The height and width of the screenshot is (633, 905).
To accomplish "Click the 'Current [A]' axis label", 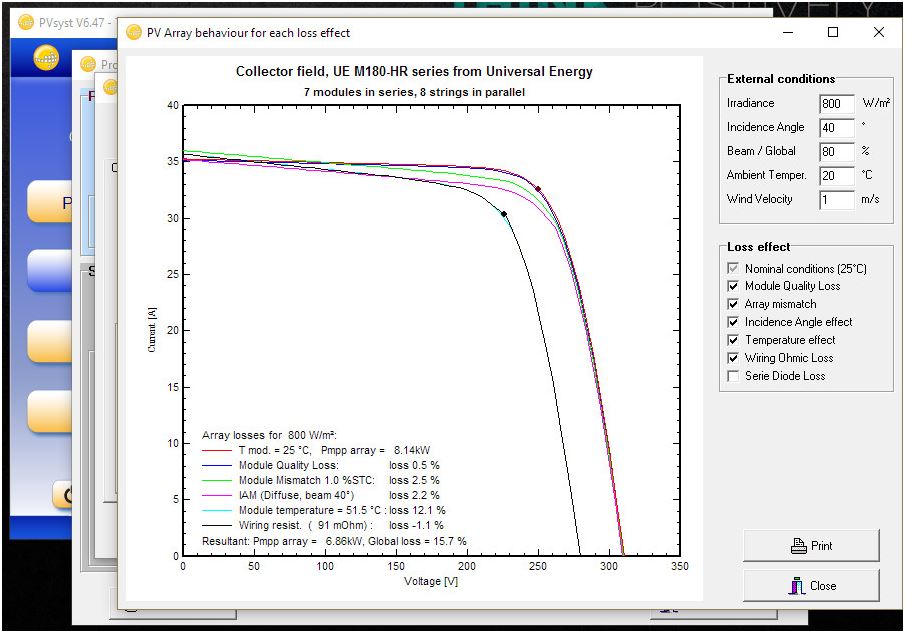I will click(x=152, y=329).
